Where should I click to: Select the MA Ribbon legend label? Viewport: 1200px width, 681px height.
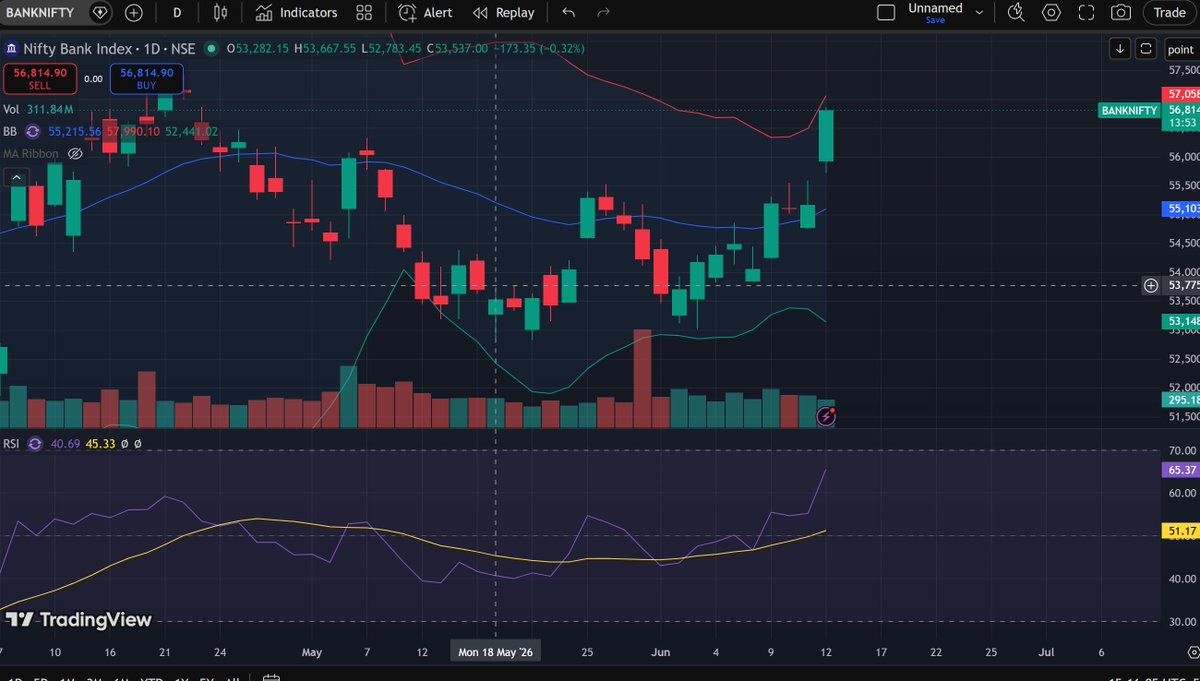[x=31, y=154]
